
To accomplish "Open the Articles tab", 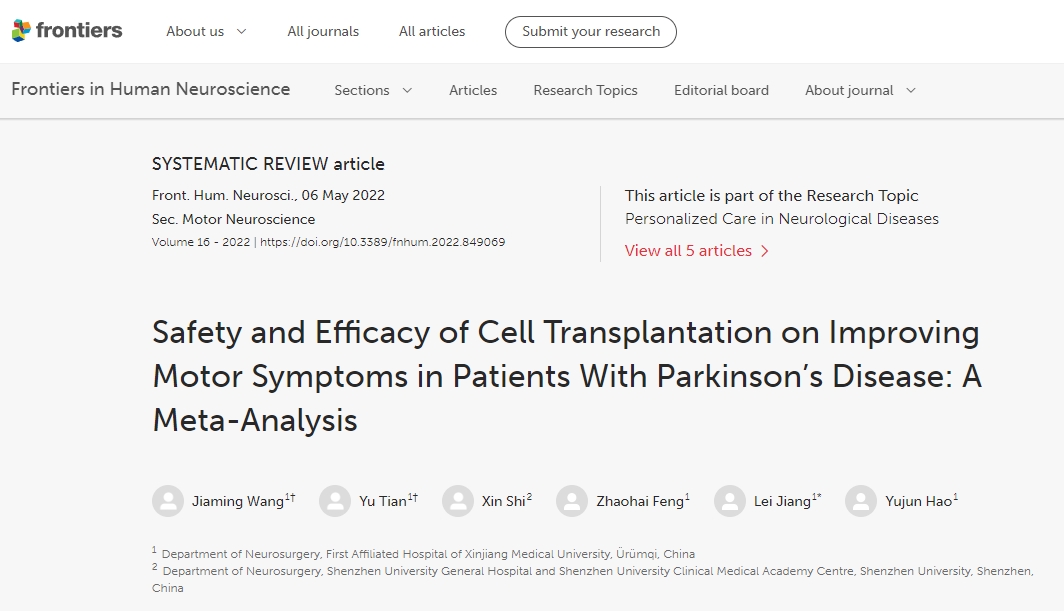I will point(473,90).
